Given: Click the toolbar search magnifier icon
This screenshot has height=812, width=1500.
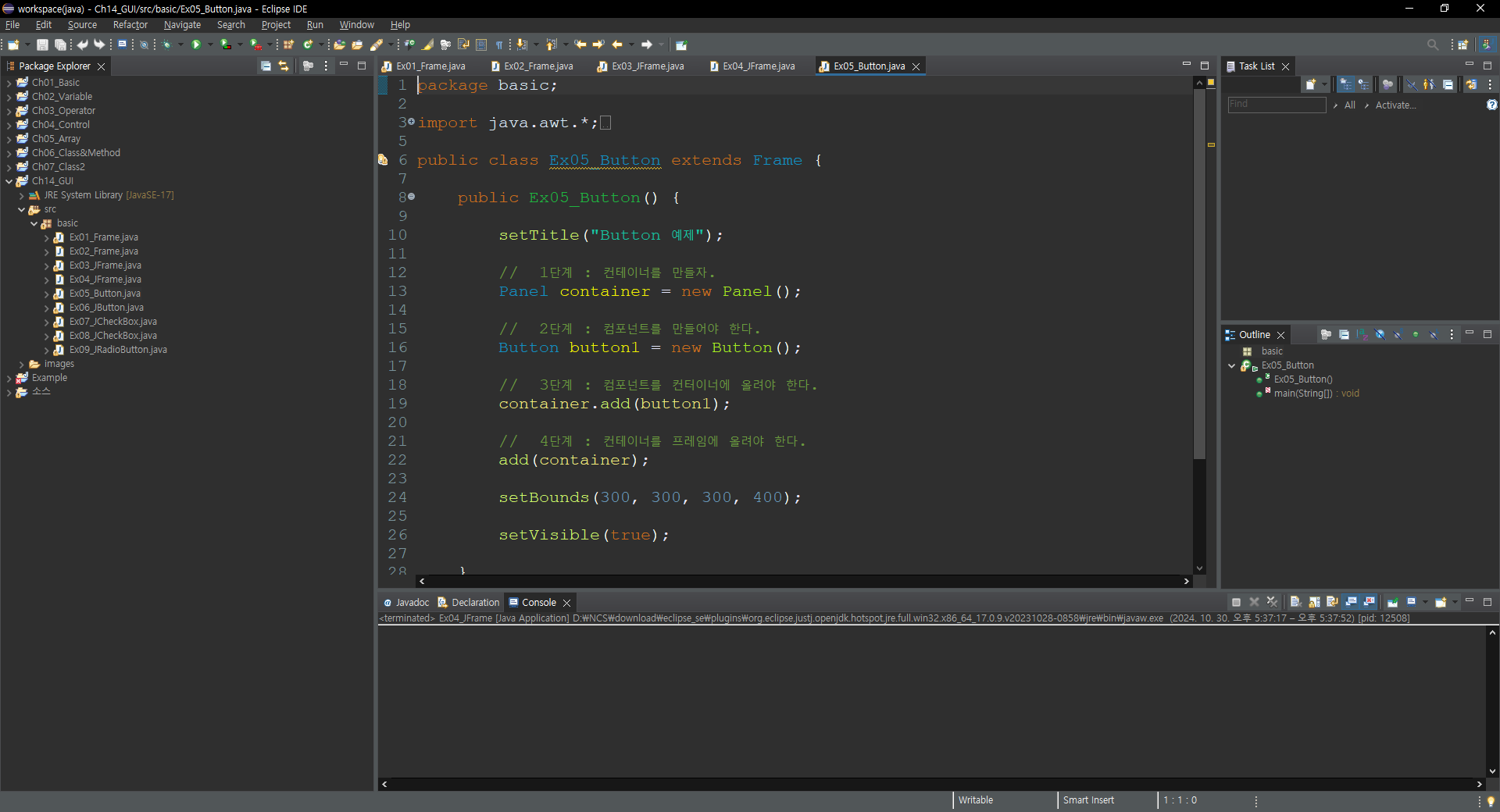Looking at the screenshot, I should pyautogui.click(x=1432, y=45).
